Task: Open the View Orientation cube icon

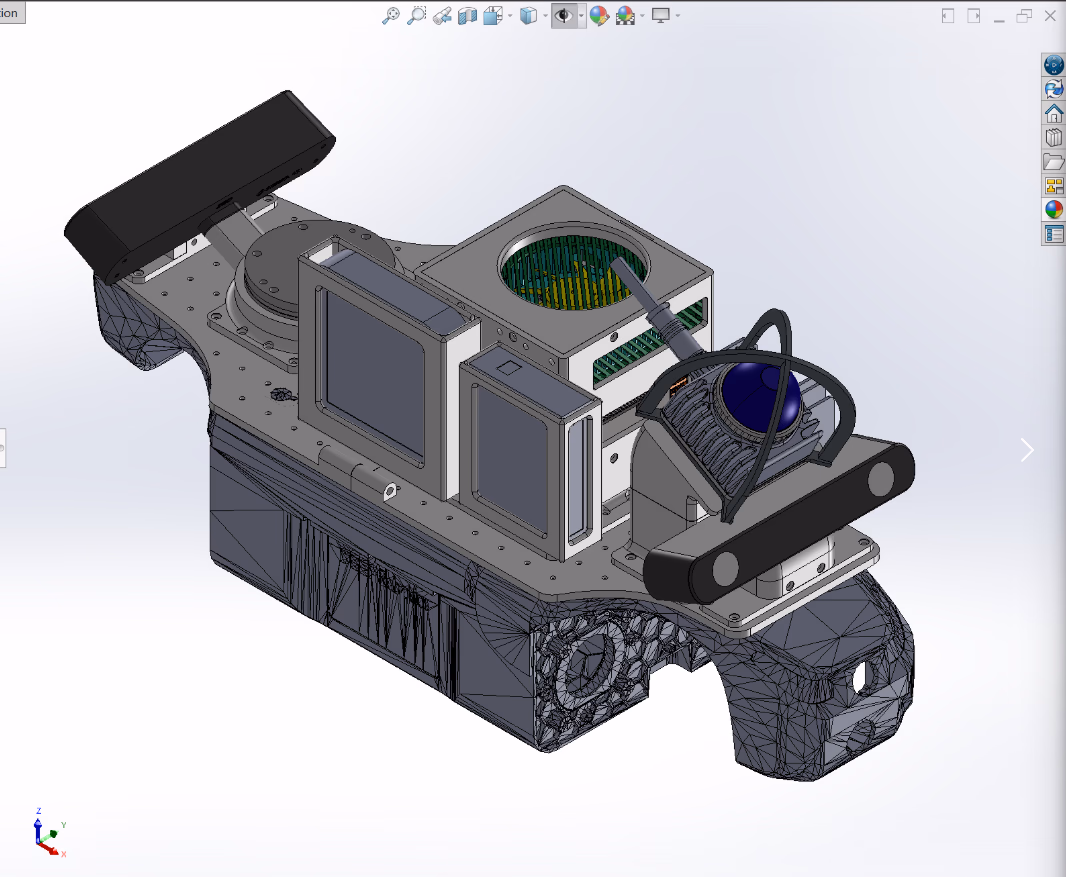Action: click(492, 16)
